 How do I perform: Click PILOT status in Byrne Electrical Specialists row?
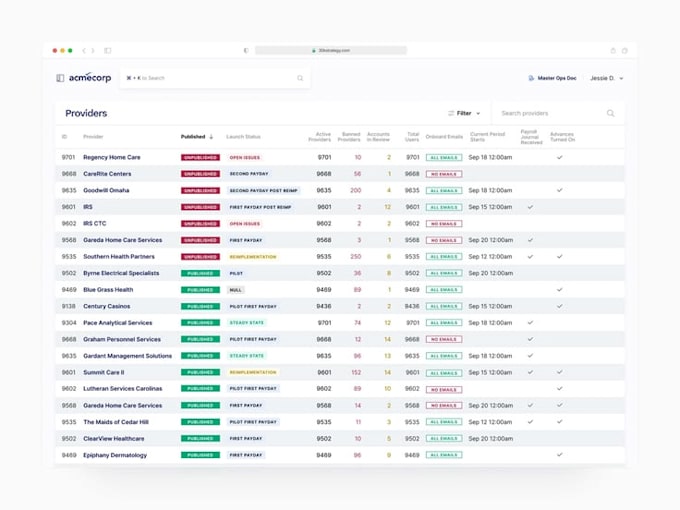[236, 273]
